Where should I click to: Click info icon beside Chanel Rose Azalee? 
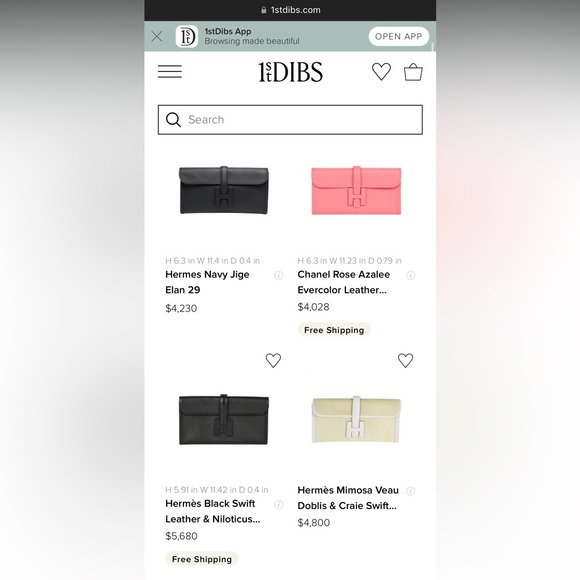(411, 275)
